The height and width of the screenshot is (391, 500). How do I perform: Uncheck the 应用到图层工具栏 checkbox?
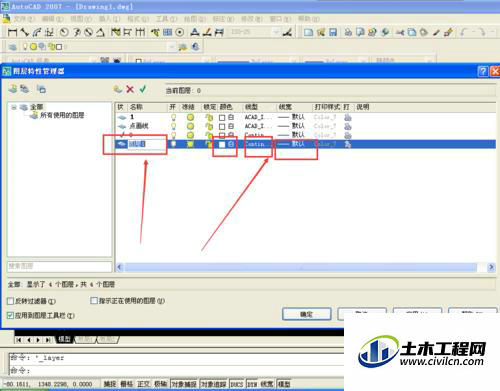pyautogui.click(x=10, y=315)
